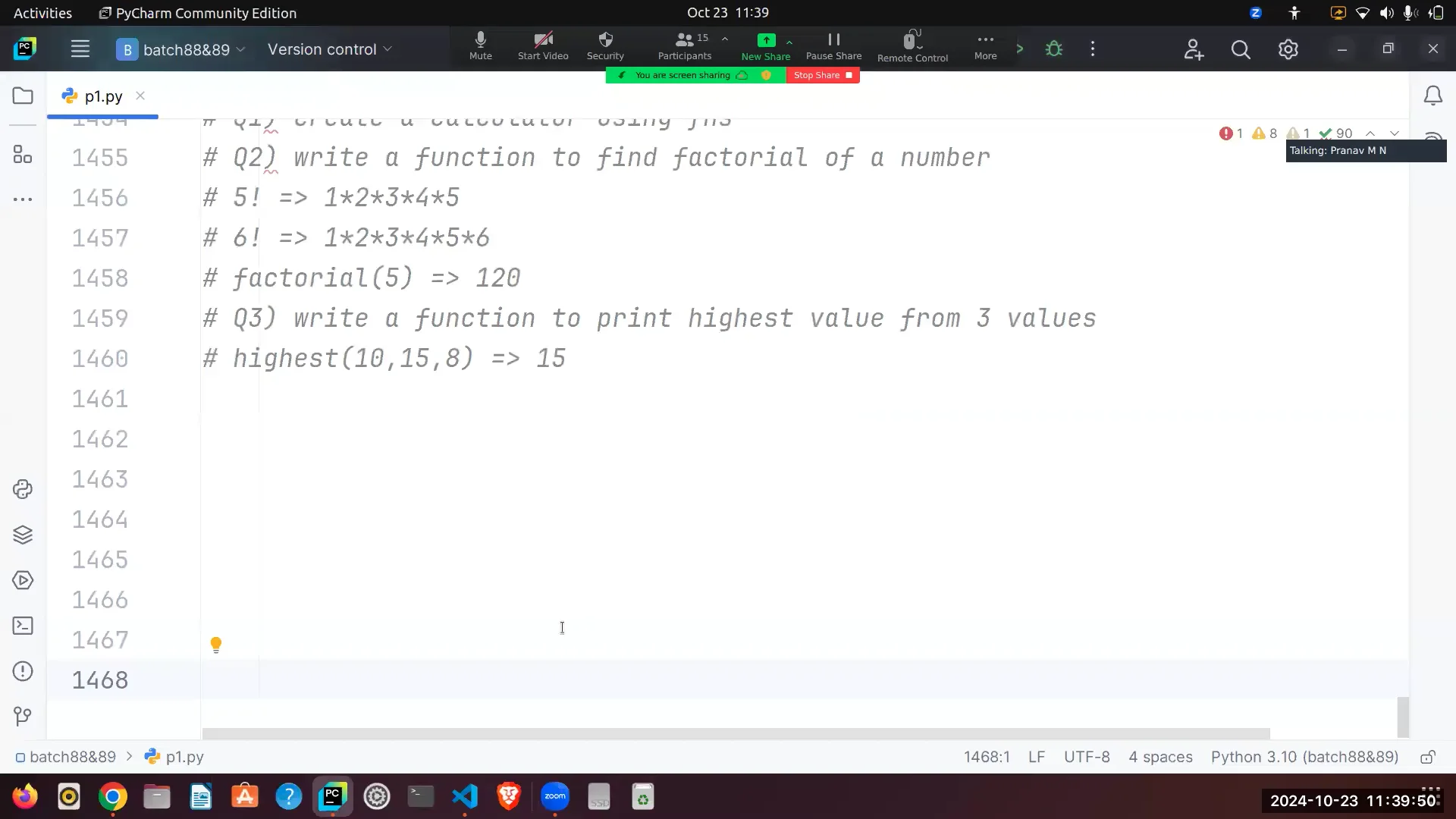Start video in Zoom
The image size is (1456, 819).
[x=543, y=45]
